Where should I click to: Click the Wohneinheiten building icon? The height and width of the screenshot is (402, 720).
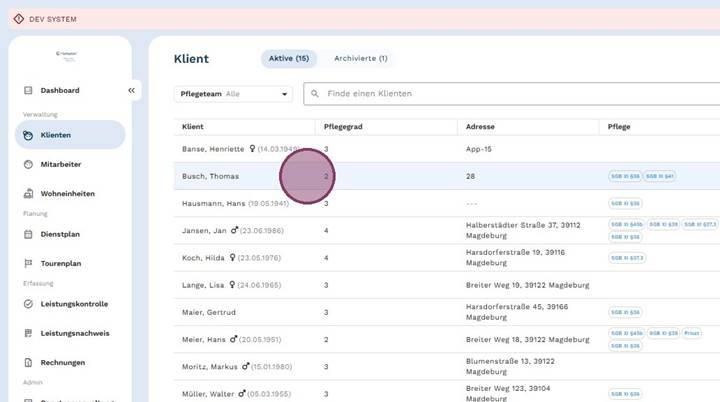[x=28, y=193]
